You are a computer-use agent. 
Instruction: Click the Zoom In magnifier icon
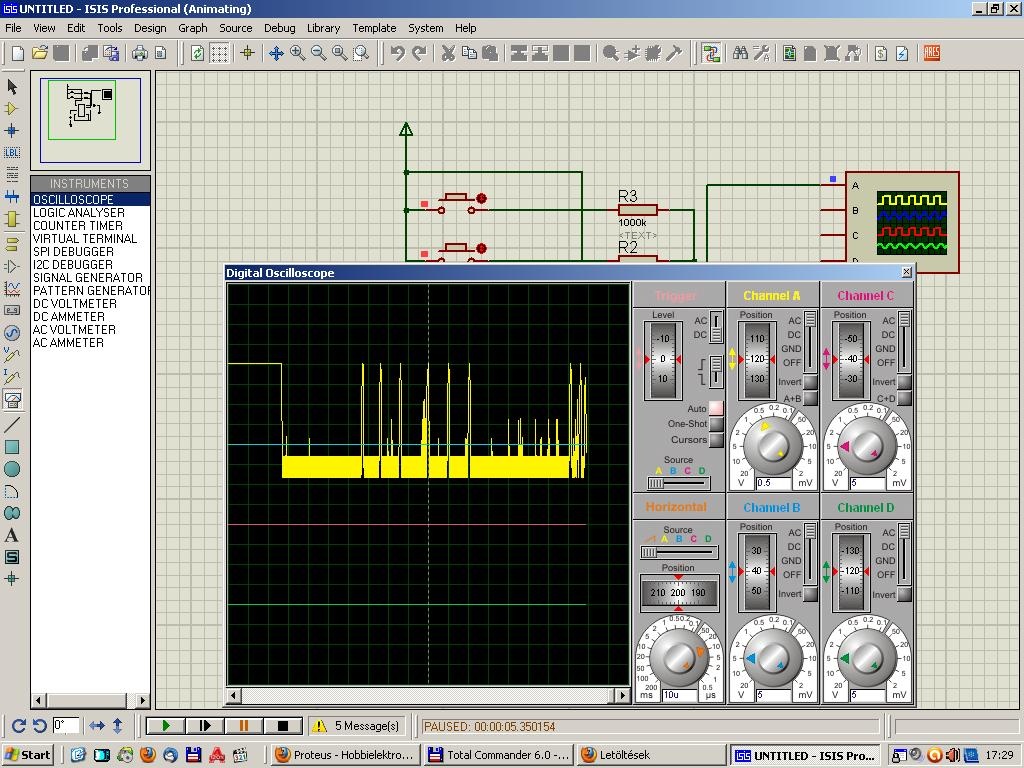tap(298, 53)
